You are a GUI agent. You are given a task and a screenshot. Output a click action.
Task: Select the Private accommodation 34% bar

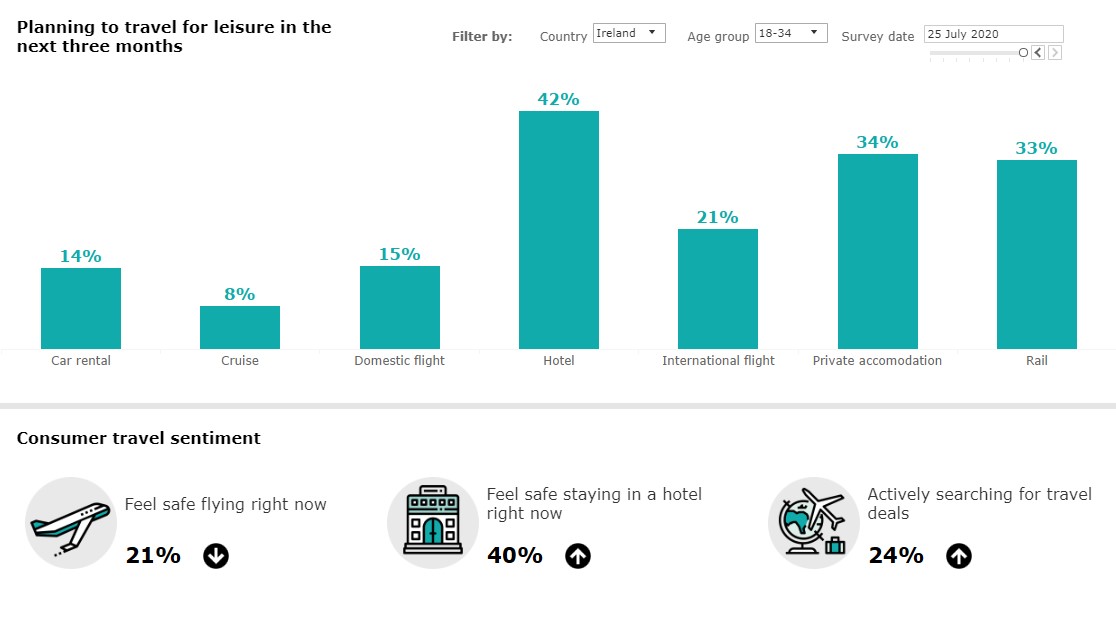[x=877, y=251]
